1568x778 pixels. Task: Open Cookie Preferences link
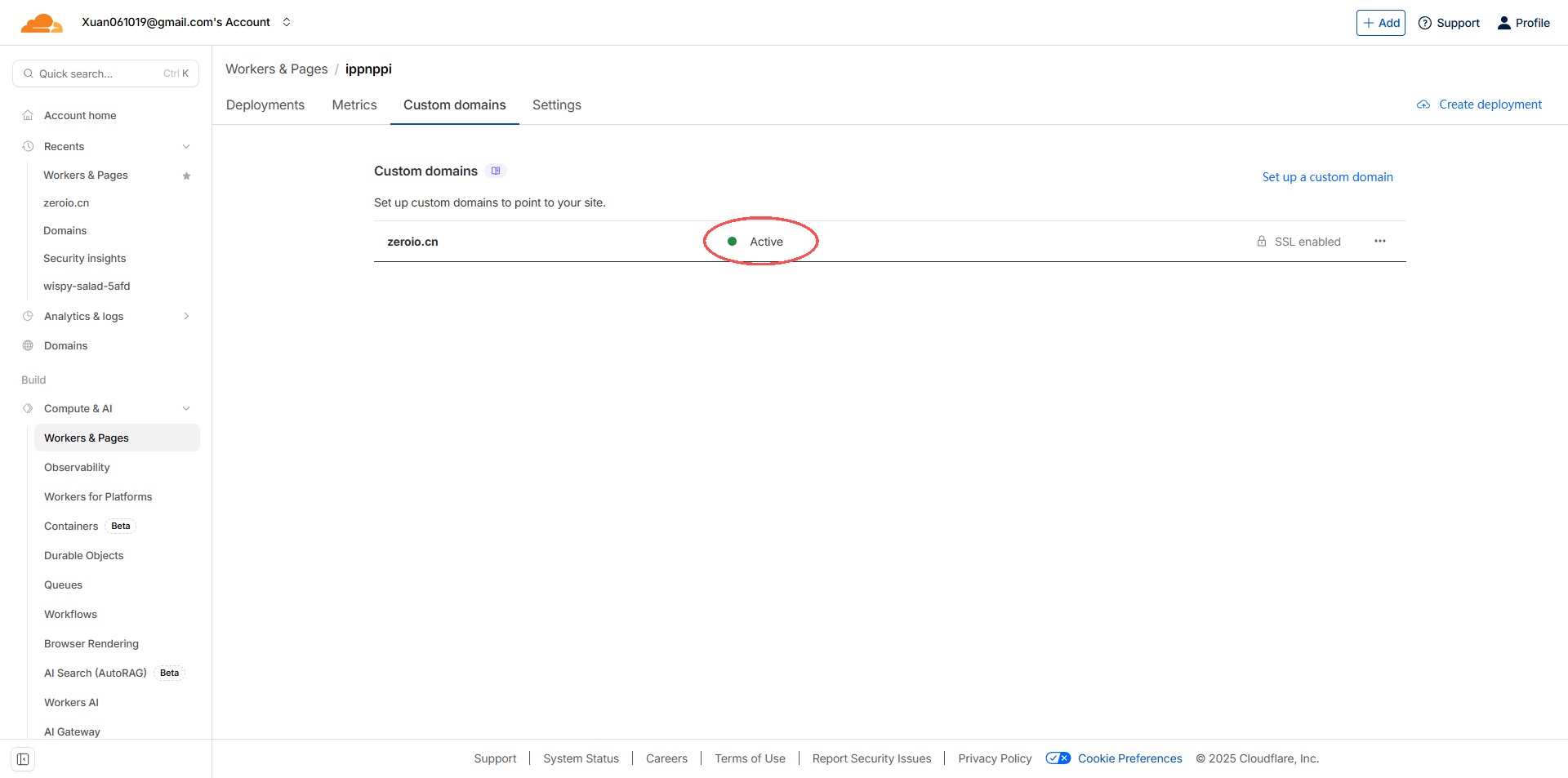[x=1130, y=758]
